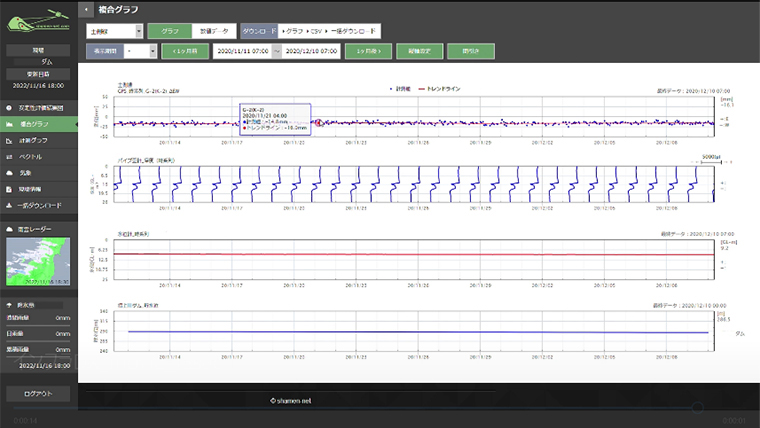This screenshot has height=428, width=760.
Task: Click the umbrella icon in the rainfall panel
Action: (9, 305)
